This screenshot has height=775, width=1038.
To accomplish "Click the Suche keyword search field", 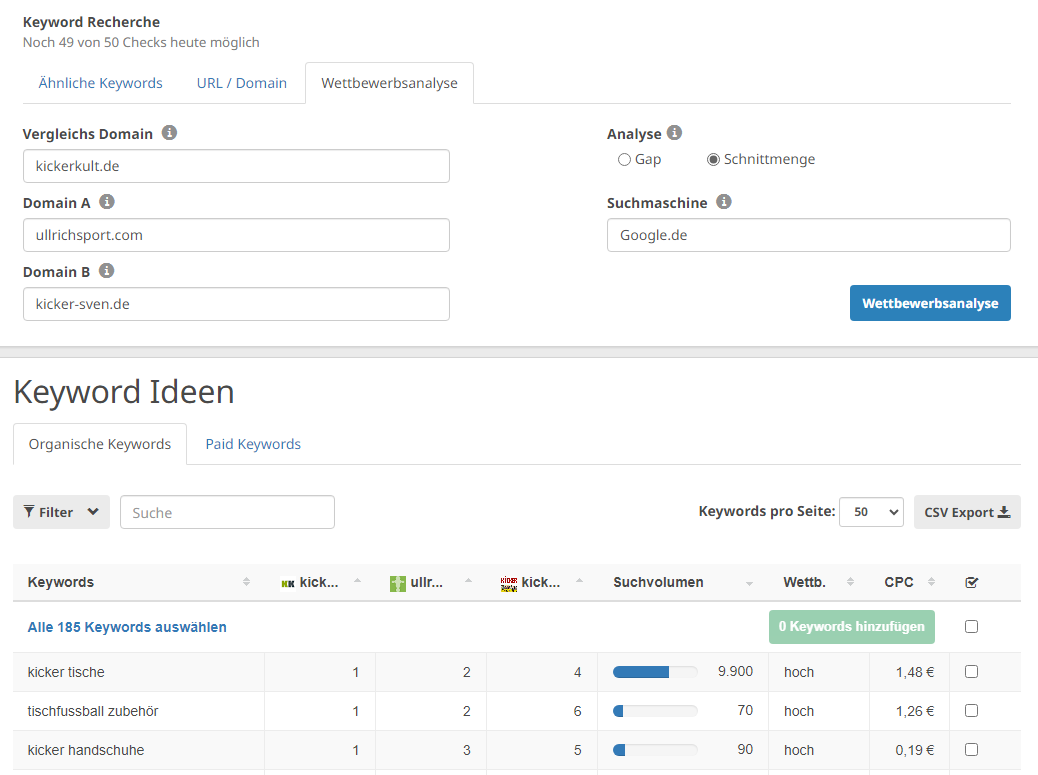I will coord(227,512).
